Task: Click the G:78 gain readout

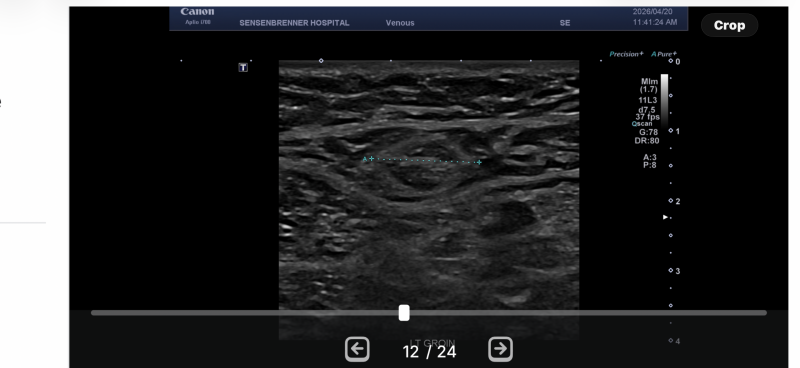Action: 648,132
